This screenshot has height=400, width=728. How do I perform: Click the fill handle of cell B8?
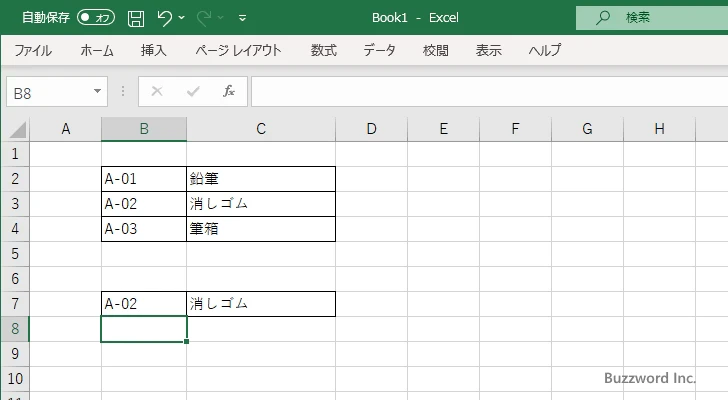point(186,342)
